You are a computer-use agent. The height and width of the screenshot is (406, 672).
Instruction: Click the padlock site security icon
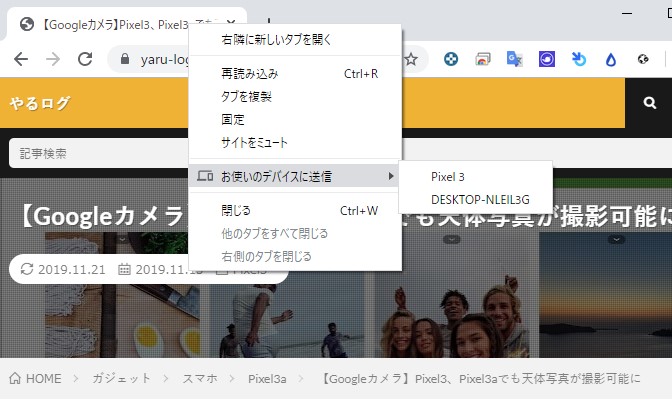pos(125,59)
